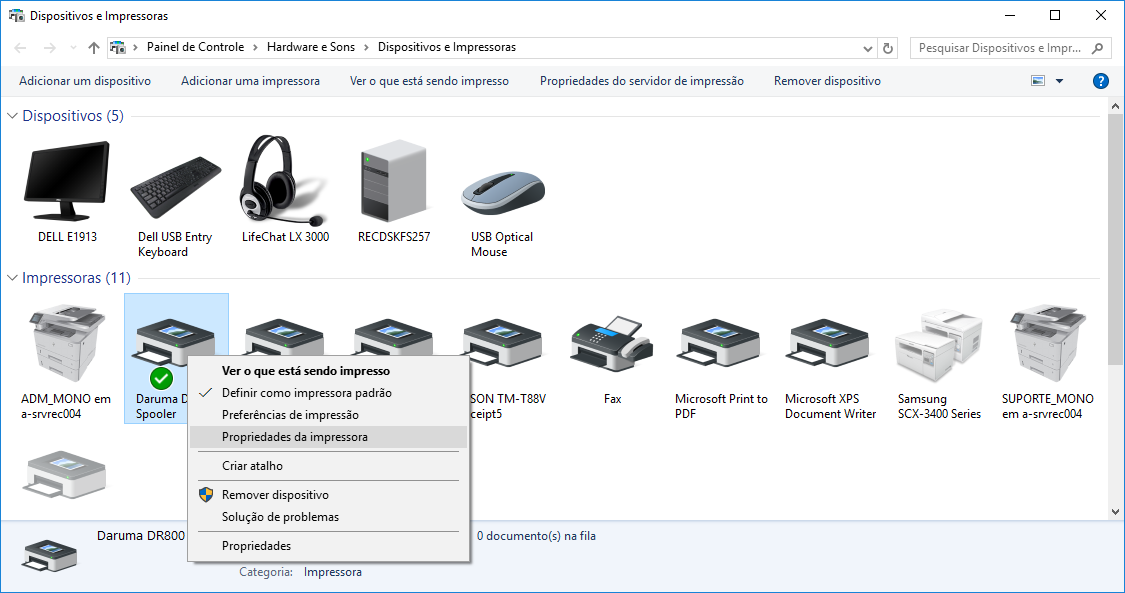Click Dispositivos e Impressoras breadcrumb

pyautogui.click(x=447, y=47)
